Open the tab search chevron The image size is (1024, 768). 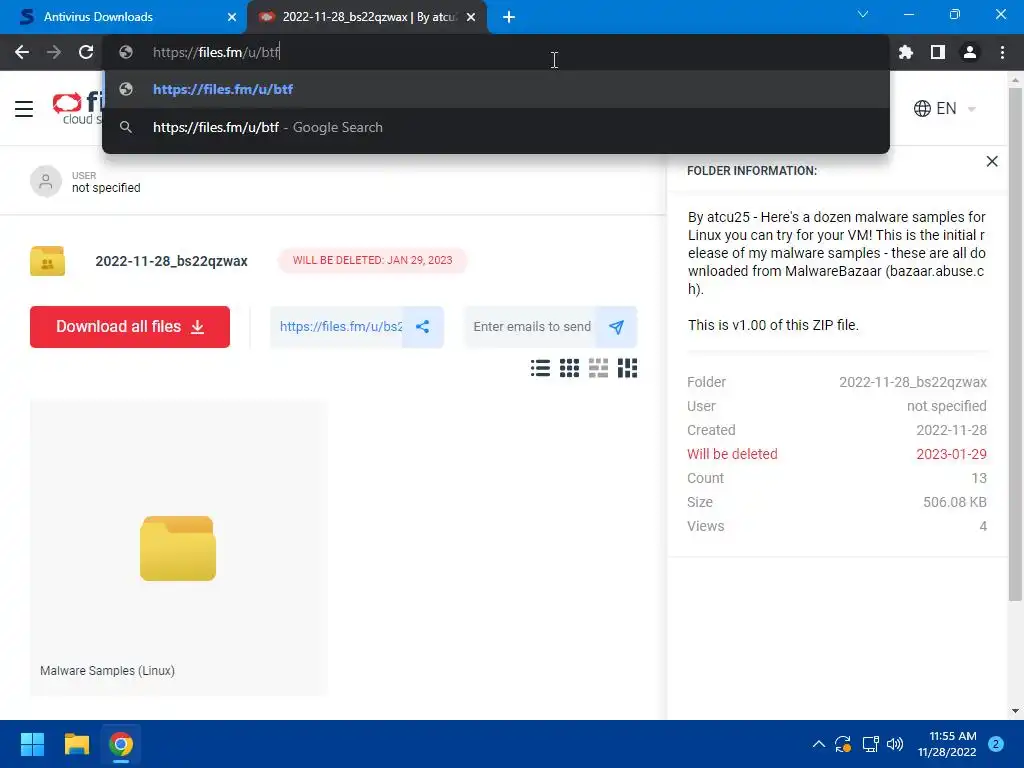[x=863, y=14]
